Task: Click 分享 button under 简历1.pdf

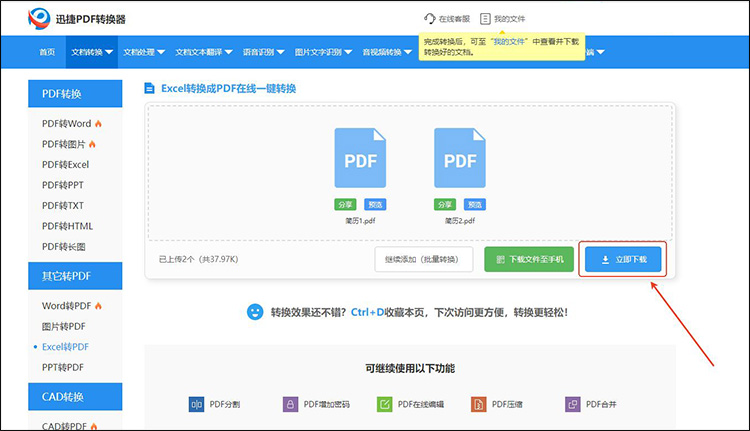Action: coord(345,205)
